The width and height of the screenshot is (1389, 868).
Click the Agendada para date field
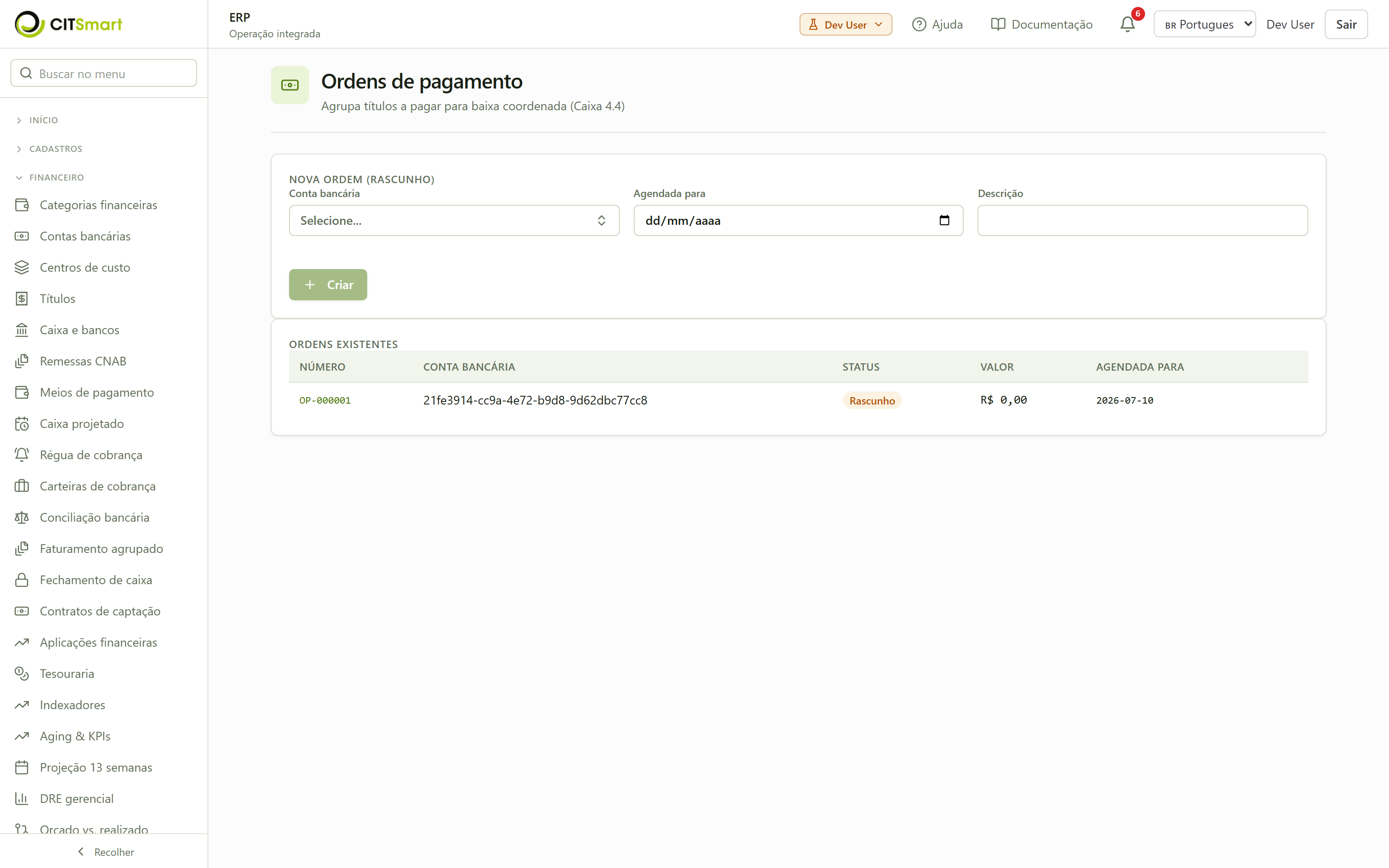pyautogui.click(x=798, y=220)
